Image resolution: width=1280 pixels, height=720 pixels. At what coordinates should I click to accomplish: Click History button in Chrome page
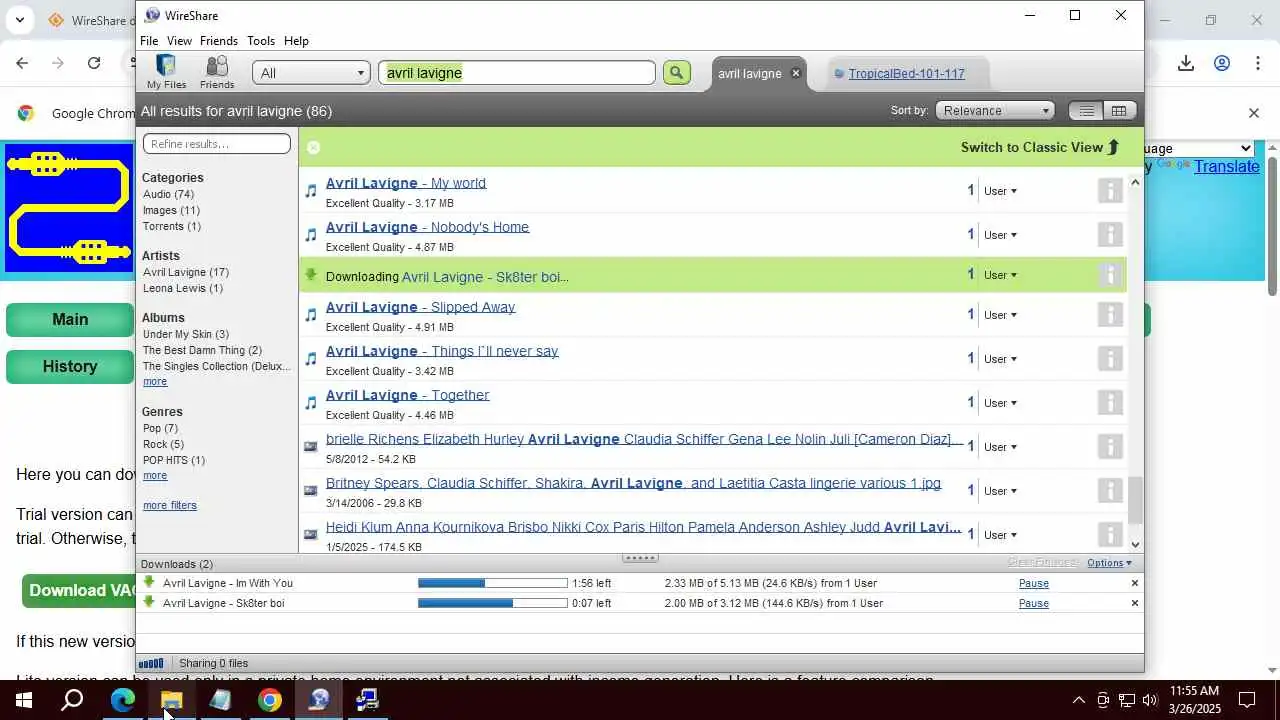[69, 367]
